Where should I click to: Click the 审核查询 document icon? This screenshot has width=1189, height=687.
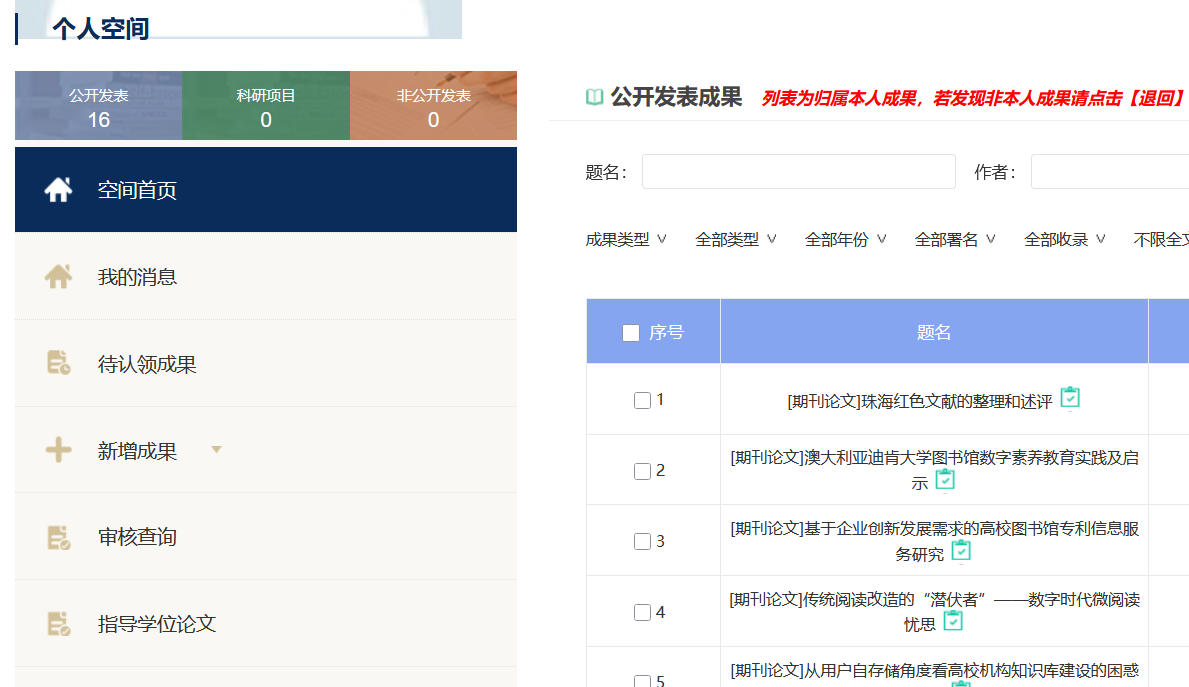click(x=58, y=538)
